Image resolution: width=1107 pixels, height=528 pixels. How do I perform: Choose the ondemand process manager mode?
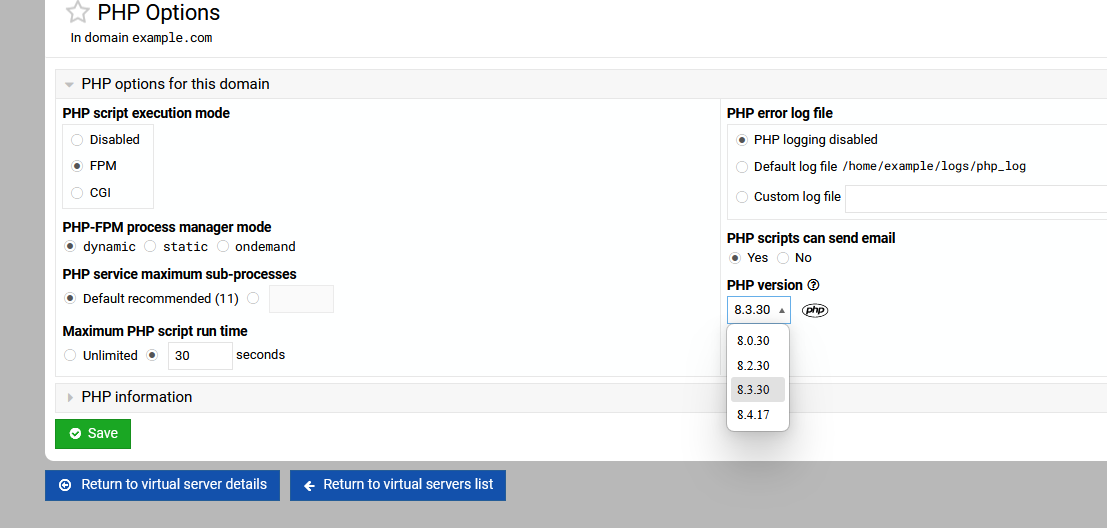coord(223,246)
